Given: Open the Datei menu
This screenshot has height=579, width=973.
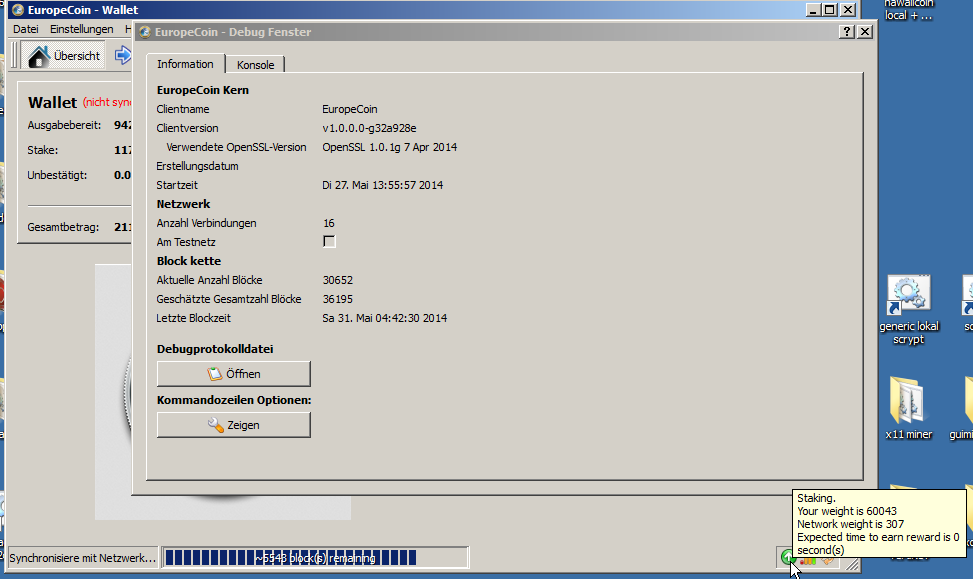Looking at the screenshot, I should pos(25,29).
